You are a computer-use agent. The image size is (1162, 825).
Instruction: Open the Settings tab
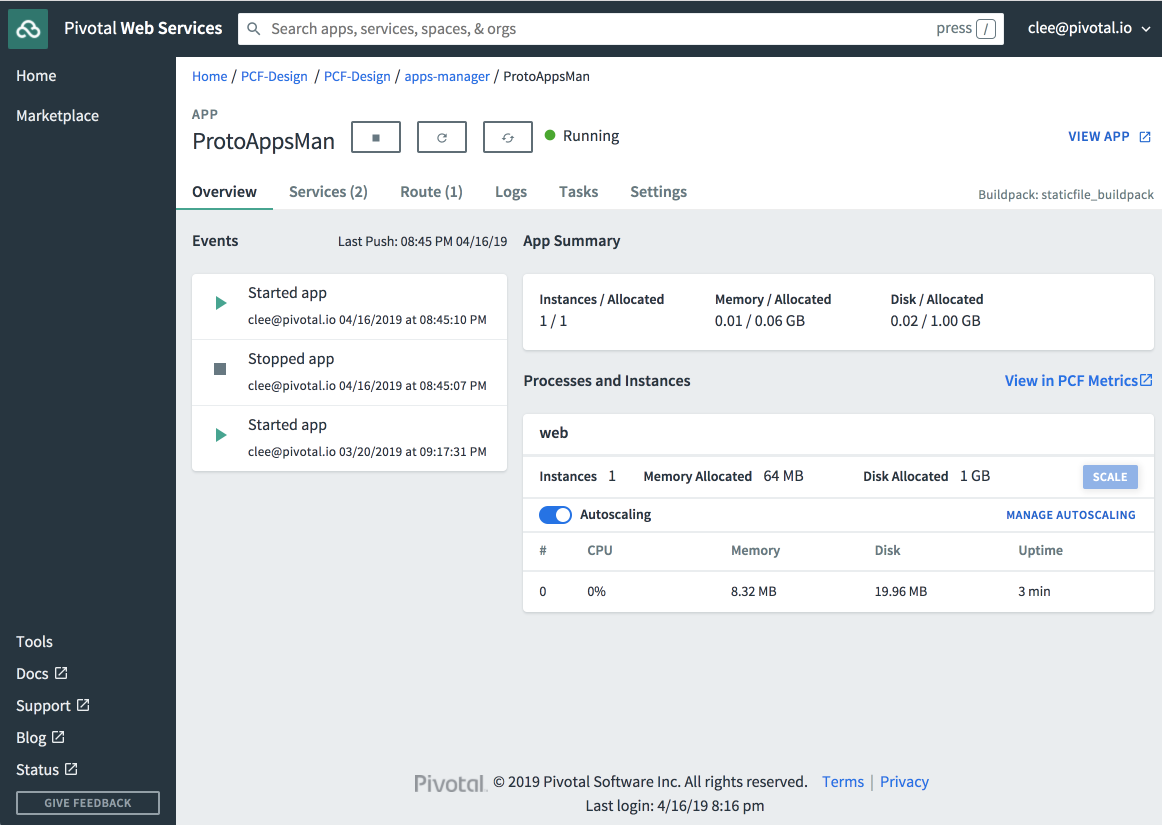coord(658,192)
